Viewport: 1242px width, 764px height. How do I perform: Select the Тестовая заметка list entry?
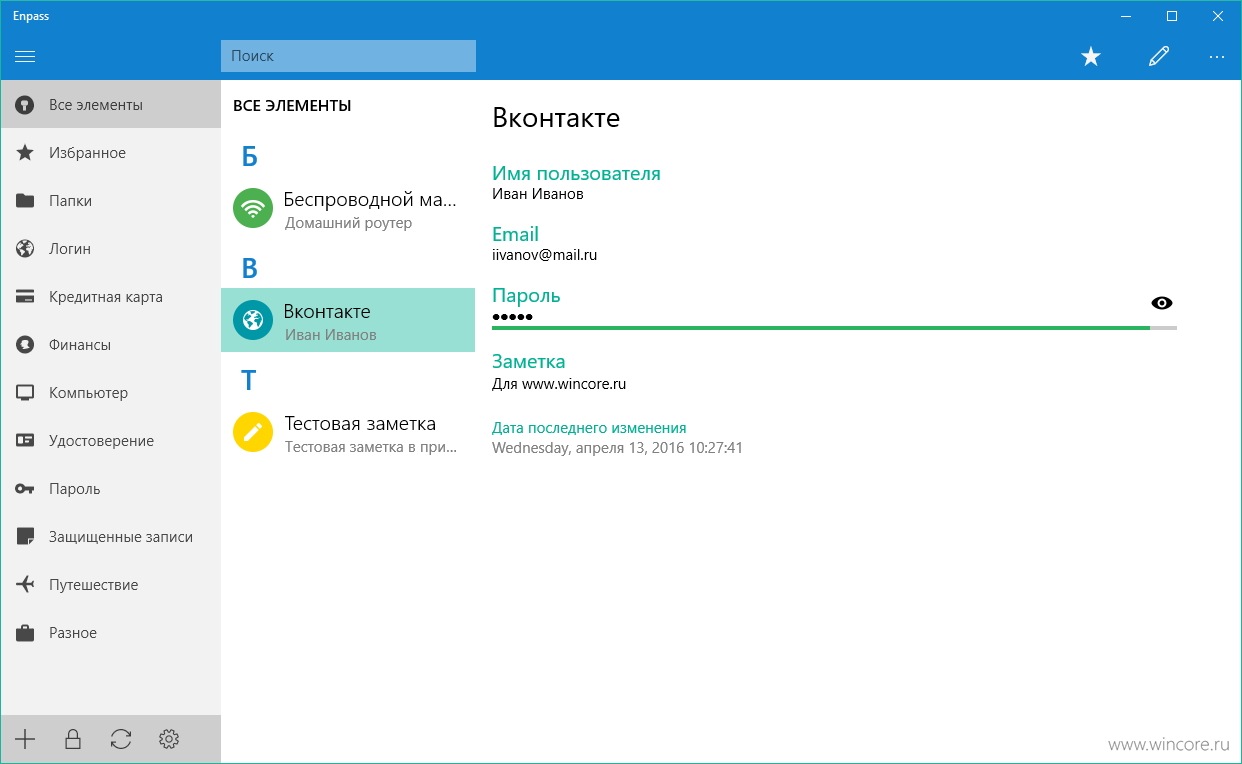(348, 432)
